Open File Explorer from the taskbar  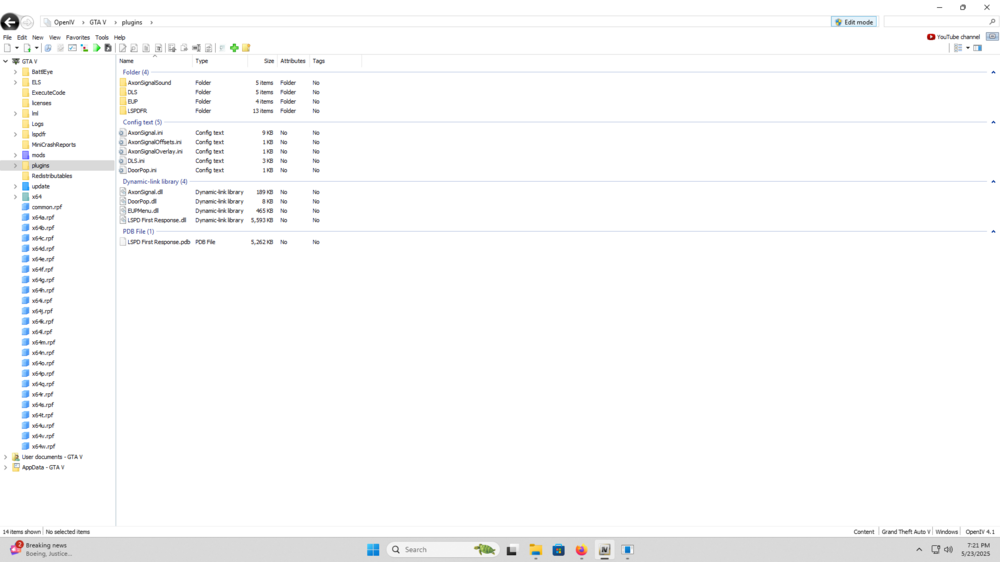tap(536, 549)
